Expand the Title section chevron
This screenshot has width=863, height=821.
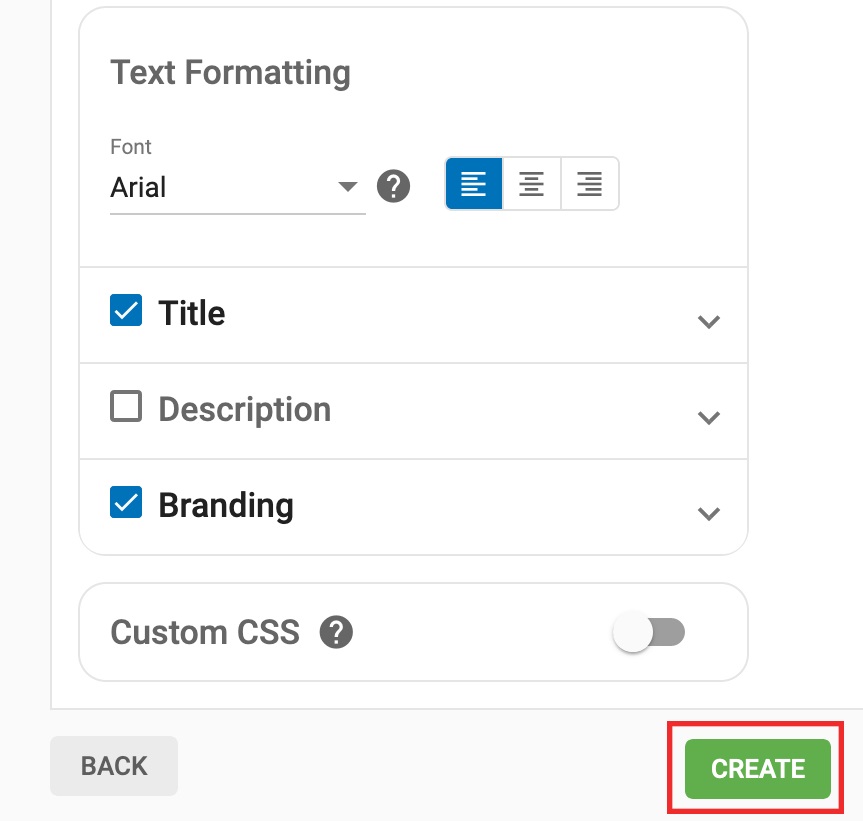click(x=708, y=321)
